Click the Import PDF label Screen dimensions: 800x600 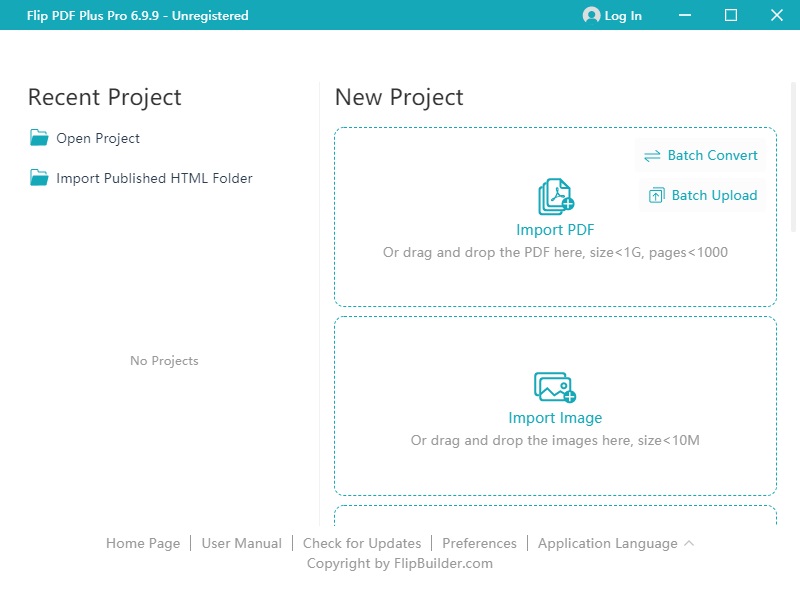555,230
